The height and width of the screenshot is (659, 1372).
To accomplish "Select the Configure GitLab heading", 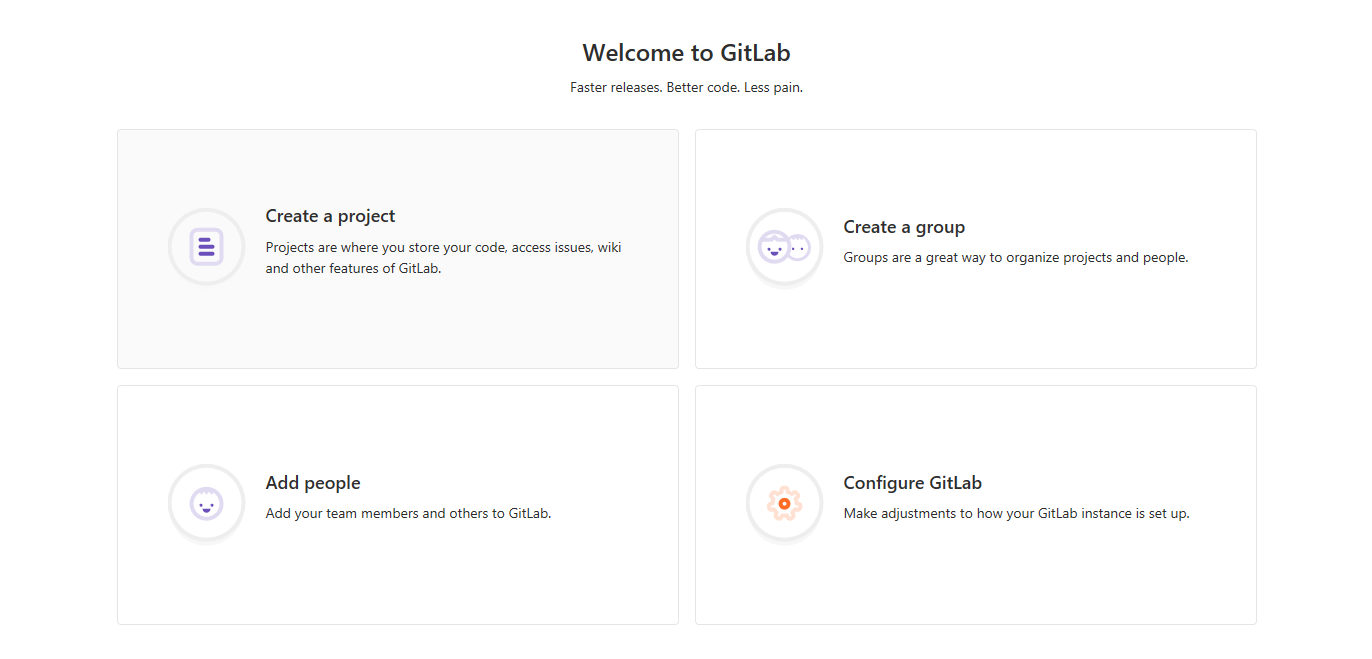I will tap(912, 483).
